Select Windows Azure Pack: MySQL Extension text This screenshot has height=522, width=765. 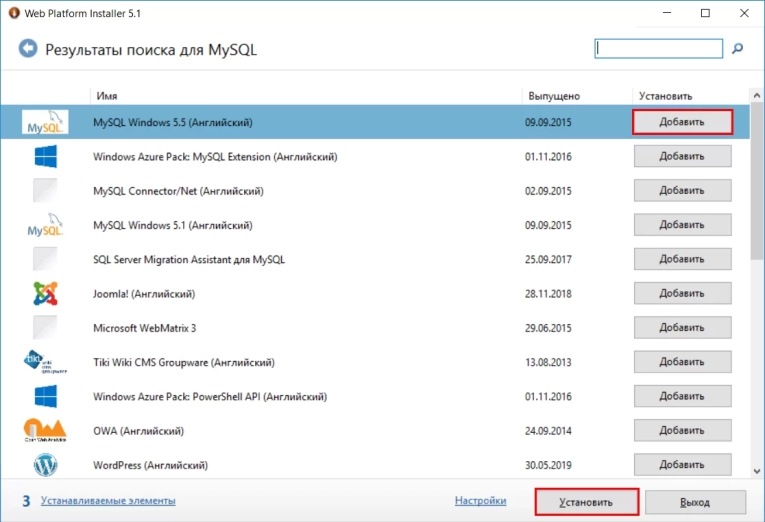point(215,157)
